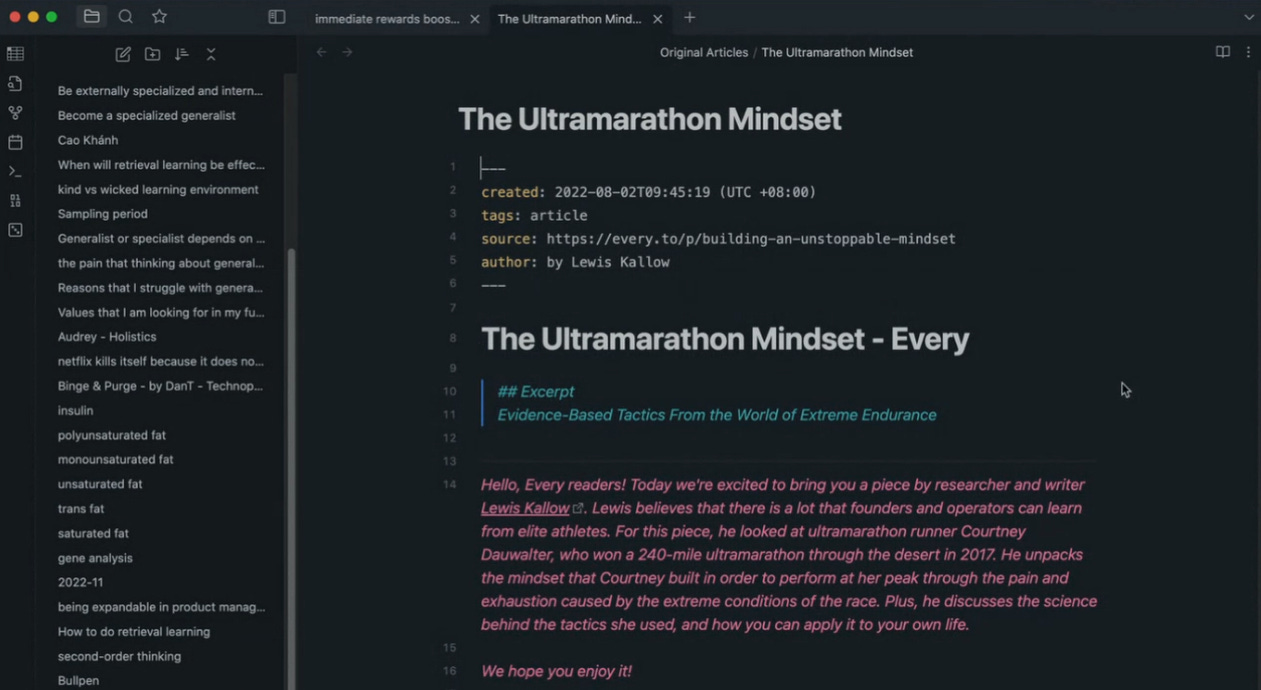Open the 'Original Articles' breadcrumb folder
Image resolution: width=1261 pixels, height=690 pixels.
click(704, 52)
